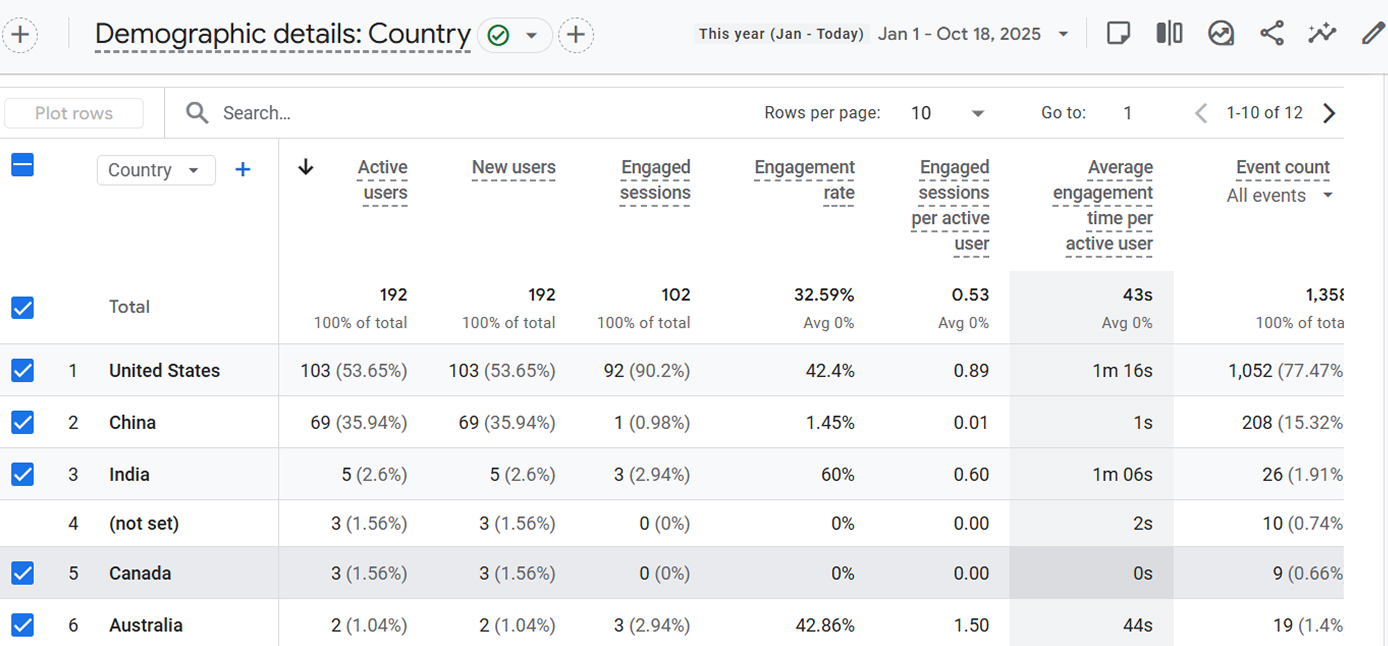Click the This year (Jan - Today) label
This screenshot has height=646, width=1388.
(781, 34)
